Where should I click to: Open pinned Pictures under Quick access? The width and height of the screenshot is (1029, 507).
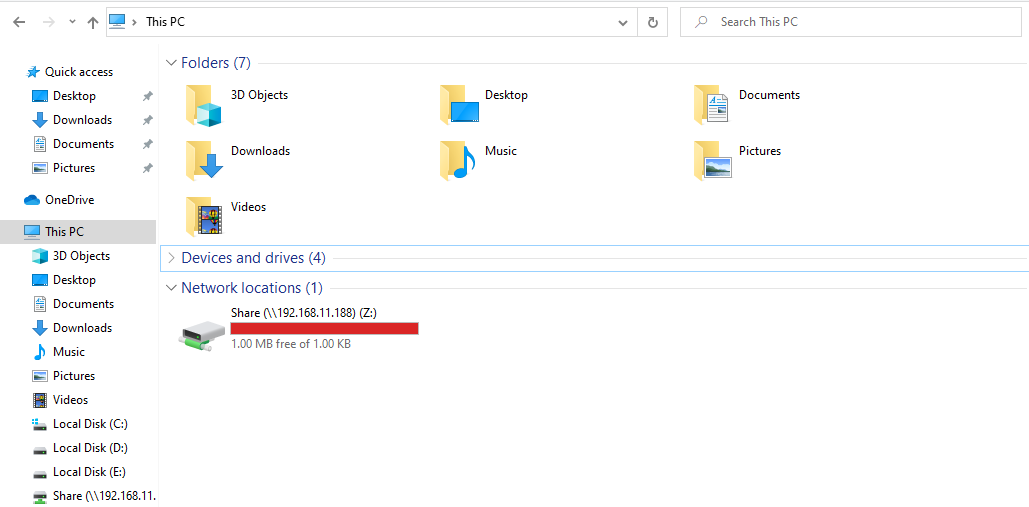pos(74,168)
